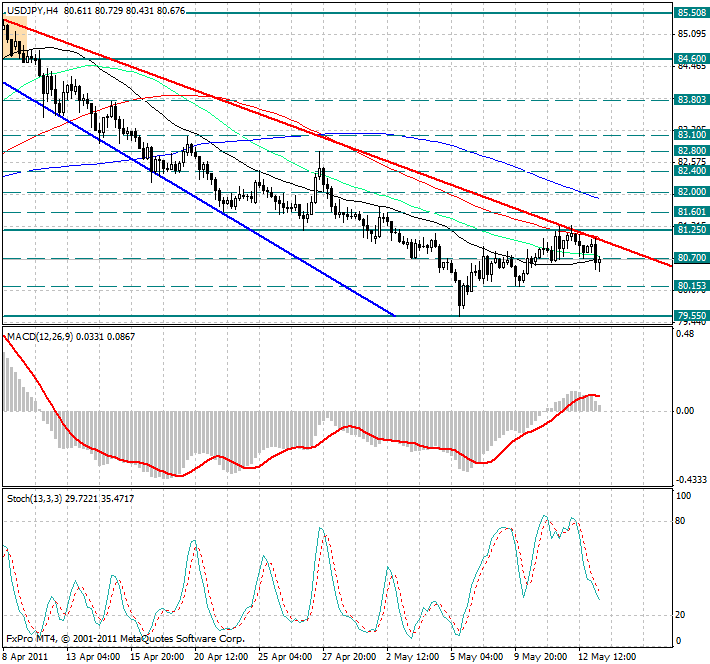
Task: Click the 82.000 price level label
Action: click(x=690, y=191)
